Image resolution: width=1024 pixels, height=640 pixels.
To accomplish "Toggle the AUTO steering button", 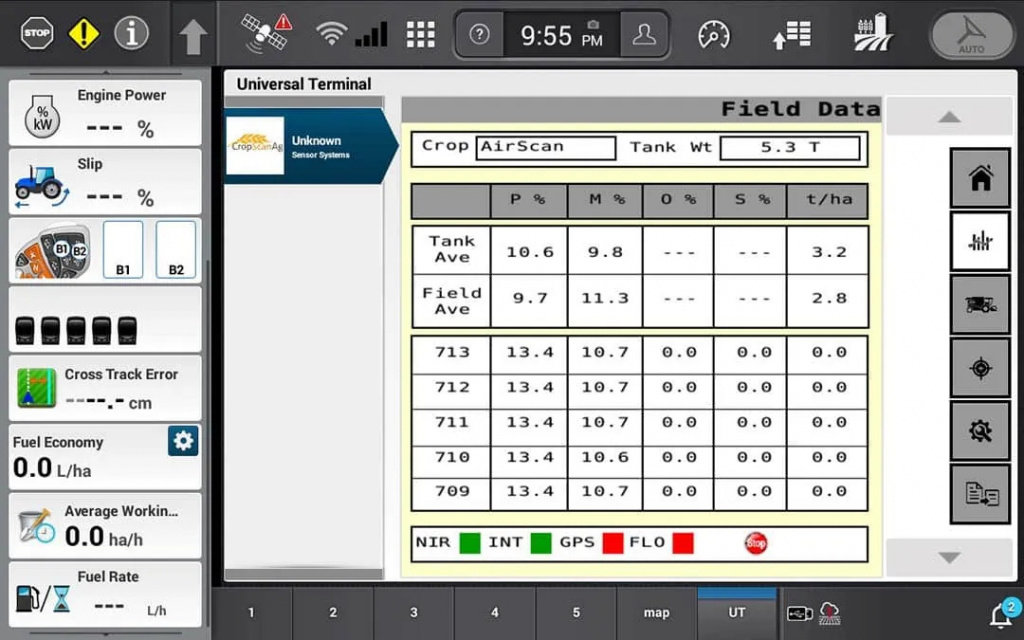I will (972, 35).
